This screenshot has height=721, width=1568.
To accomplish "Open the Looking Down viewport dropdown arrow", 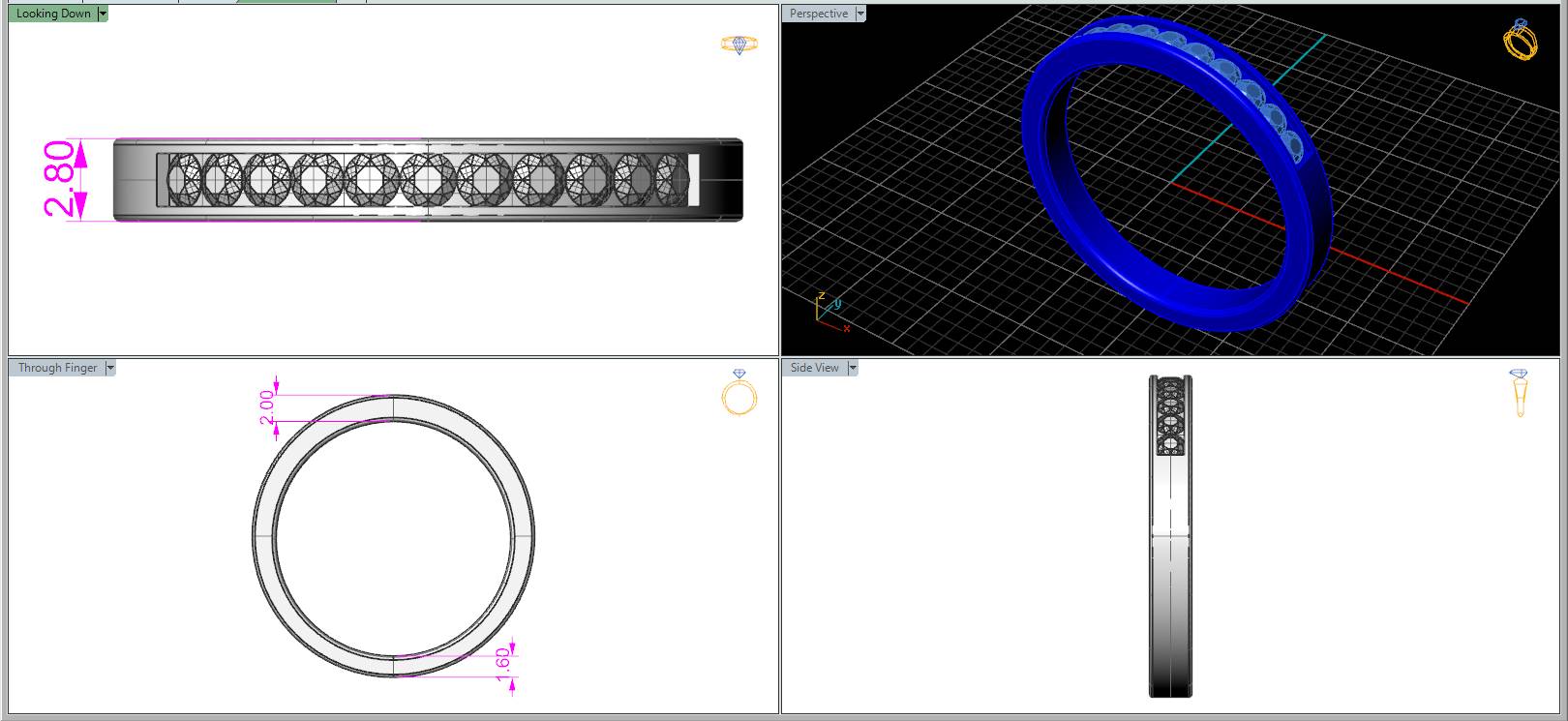I will click(x=104, y=14).
